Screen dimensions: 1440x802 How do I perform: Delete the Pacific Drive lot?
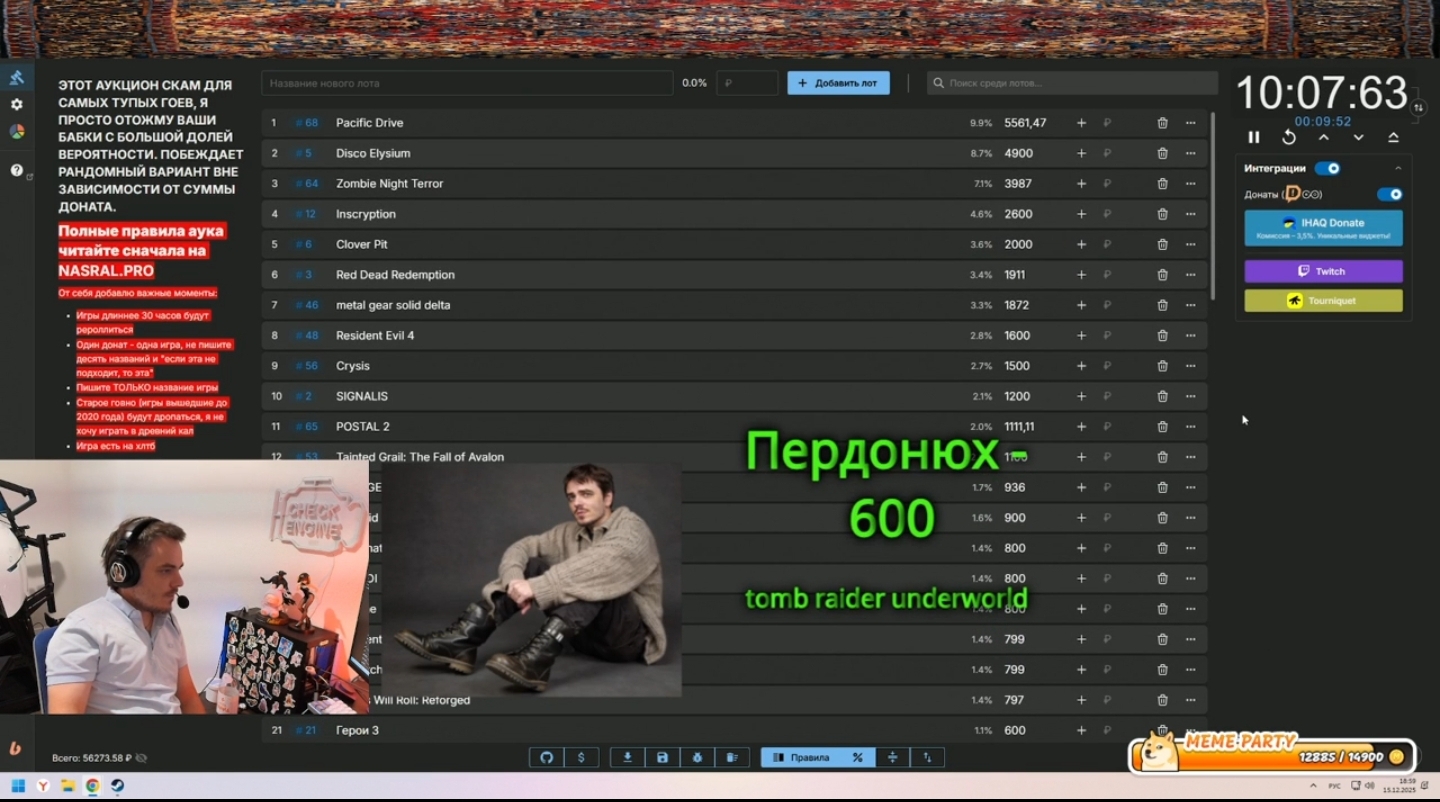click(x=1162, y=123)
